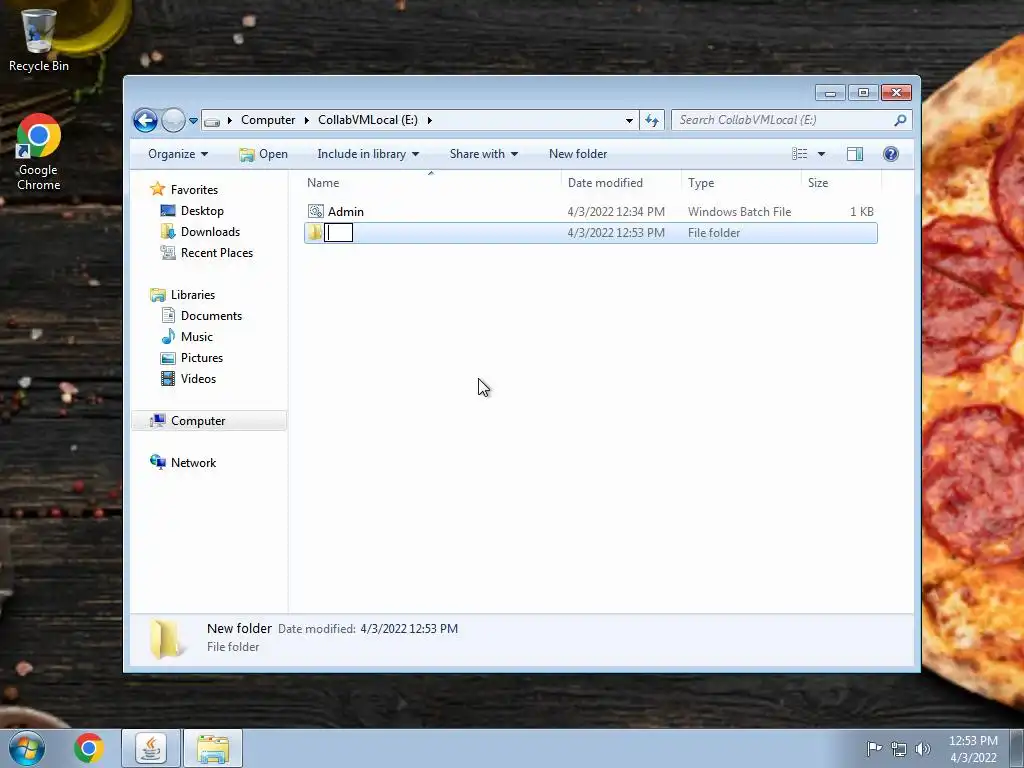Select the Admin batch file icon

tap(315, 212)
